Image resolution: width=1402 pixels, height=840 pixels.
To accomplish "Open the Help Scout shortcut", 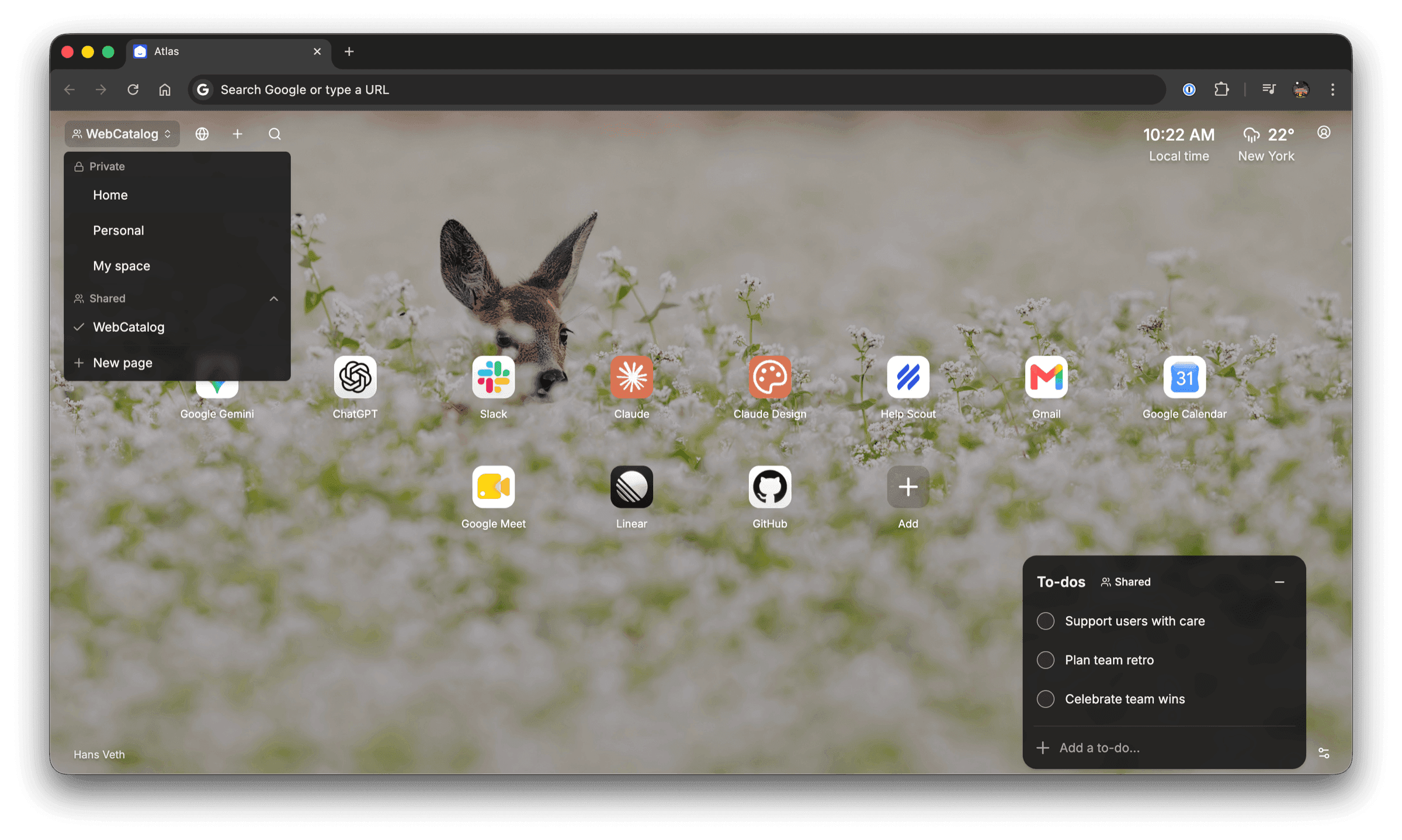I will [x=908, y=377].
